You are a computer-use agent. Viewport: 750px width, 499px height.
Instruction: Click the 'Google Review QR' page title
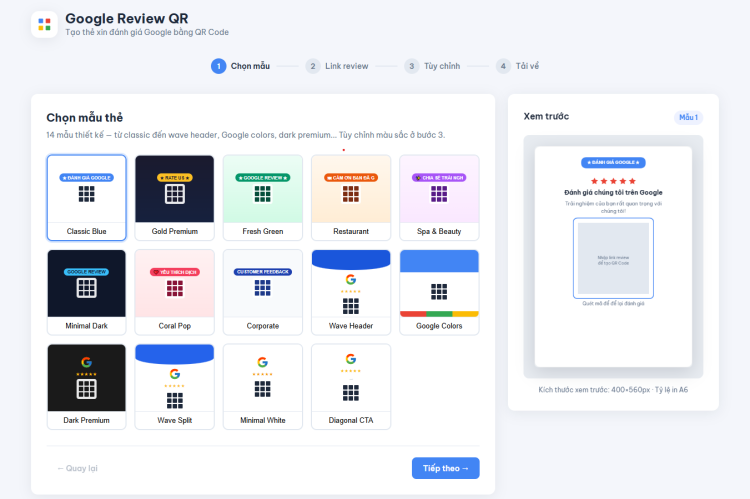[x=127, y=19]
